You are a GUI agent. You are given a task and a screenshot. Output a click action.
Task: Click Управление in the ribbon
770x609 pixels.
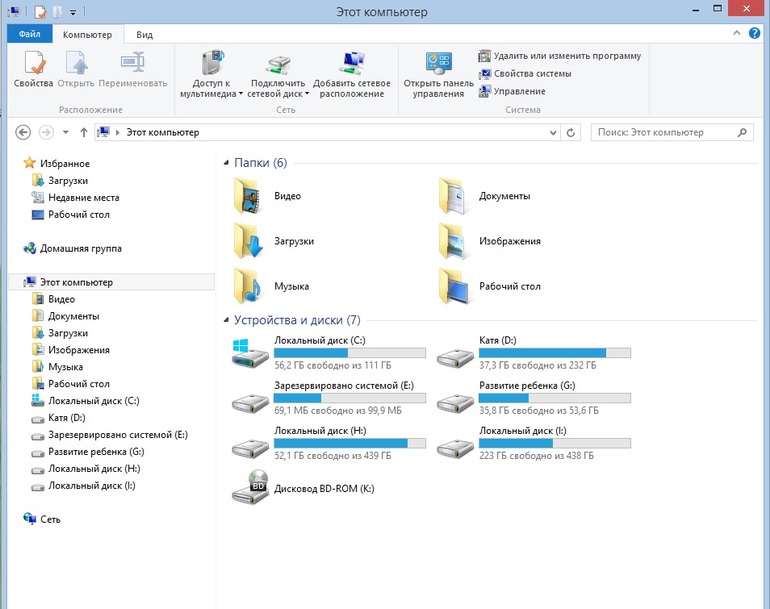coord(512,91)
